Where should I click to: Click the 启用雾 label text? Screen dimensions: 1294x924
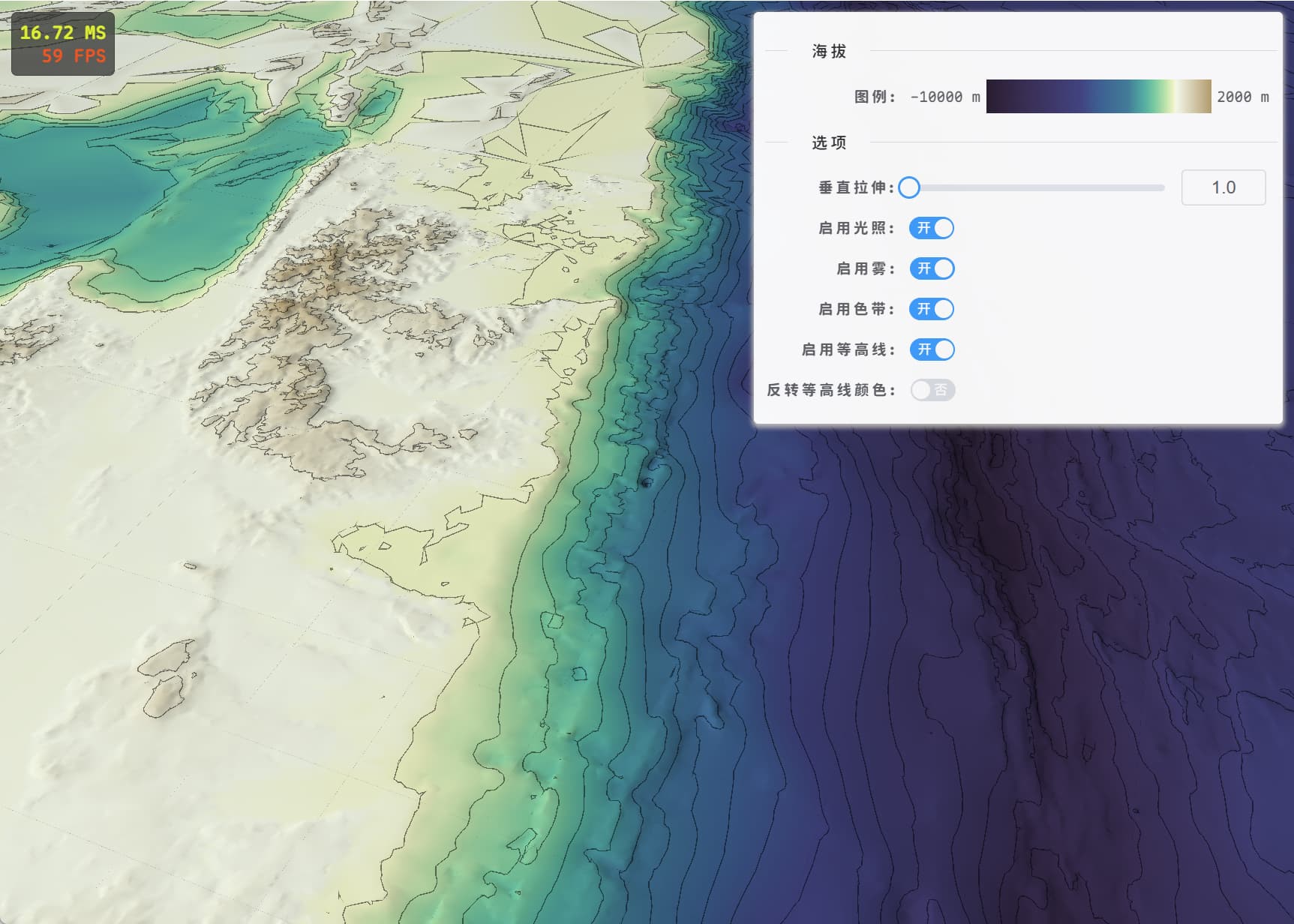click(x=866, y=268)
